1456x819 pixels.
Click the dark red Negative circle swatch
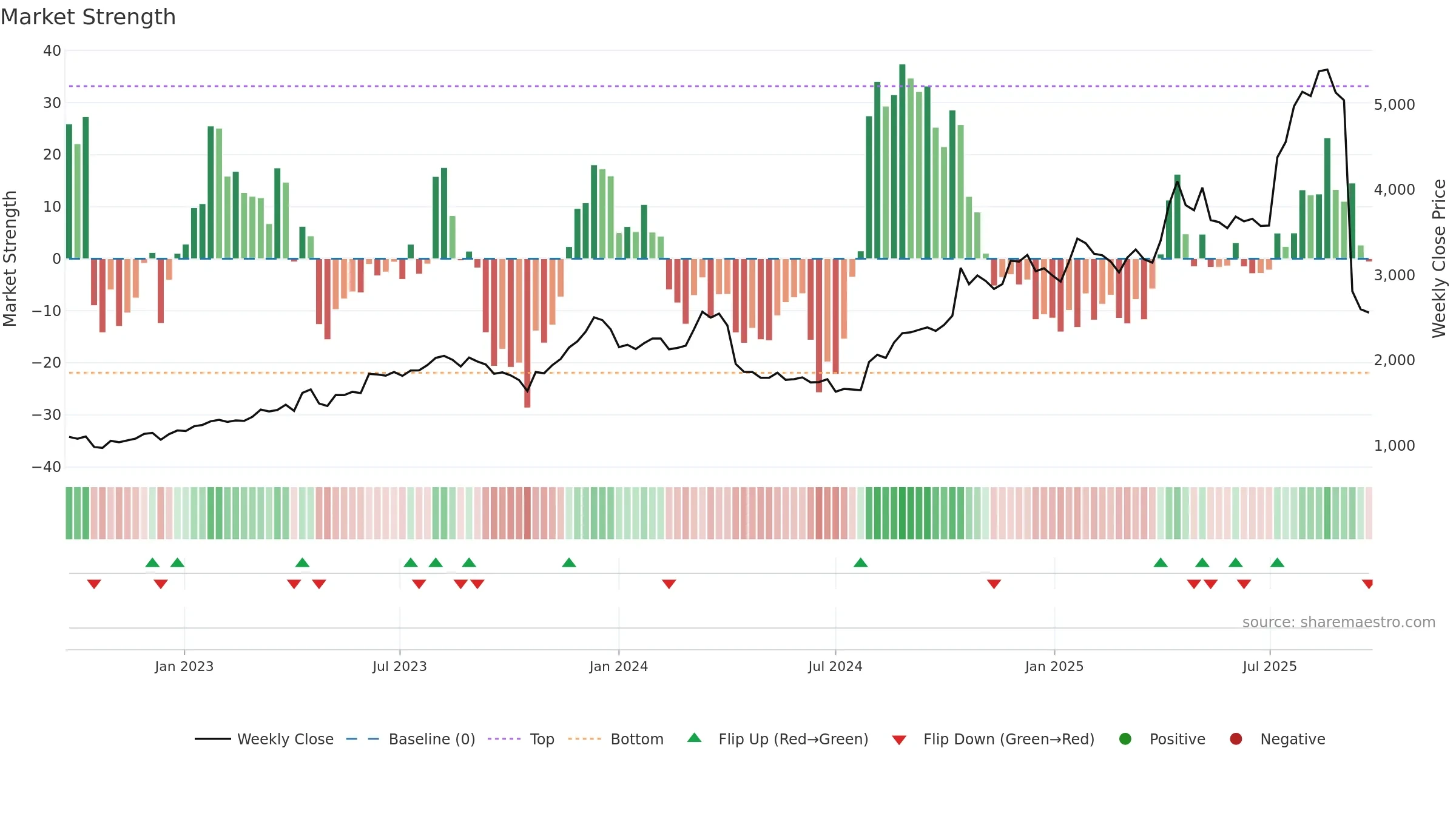point(1236,739)
